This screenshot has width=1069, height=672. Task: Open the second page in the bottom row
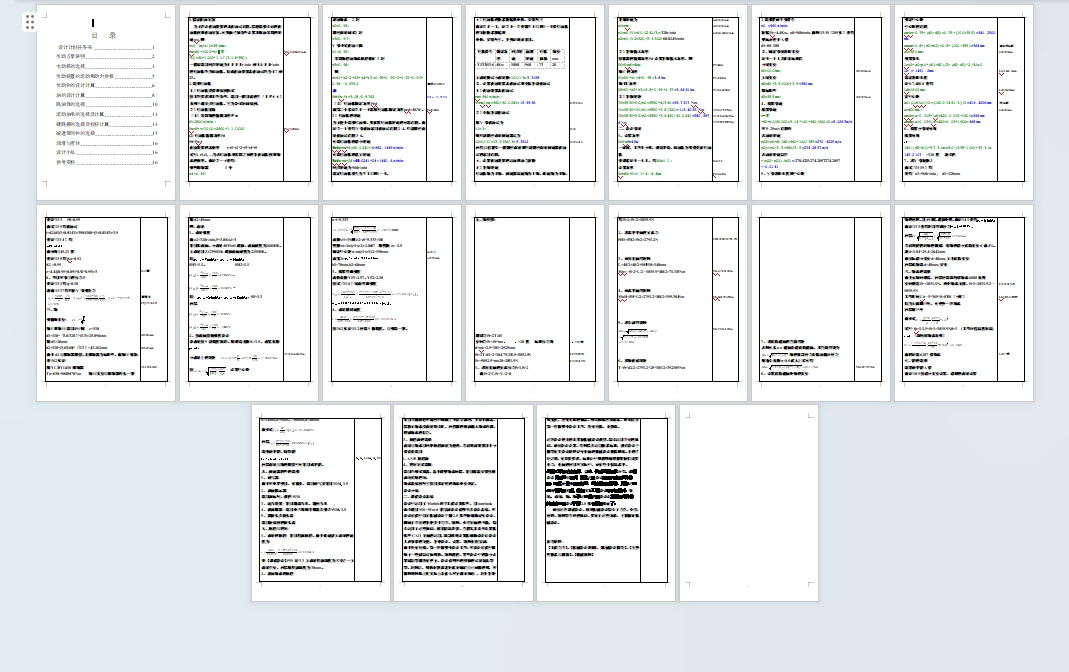tap(464, 503)
